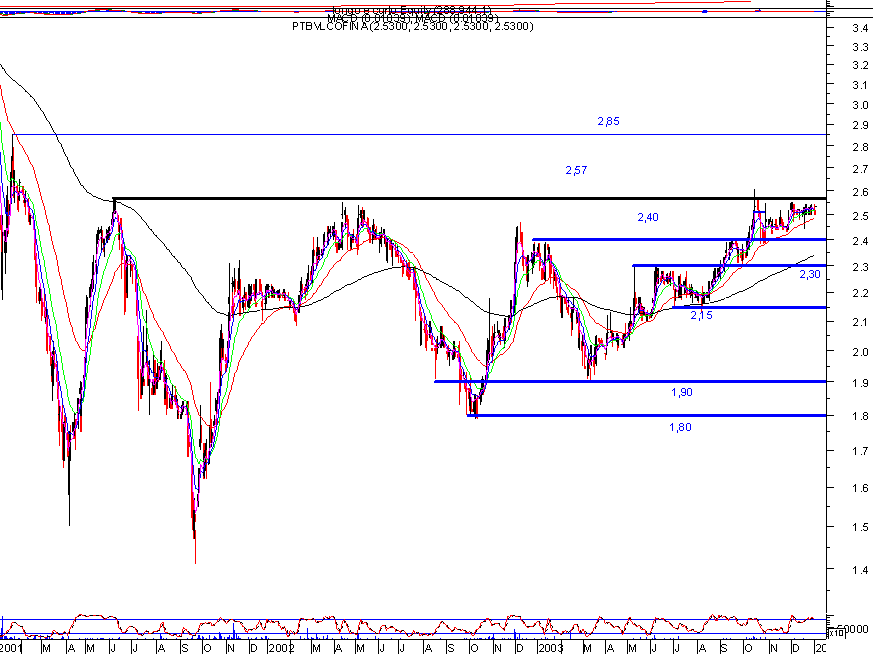Click the 1.5 value on price axis
This screenshot has height=654, width=873.
[860, 528]
